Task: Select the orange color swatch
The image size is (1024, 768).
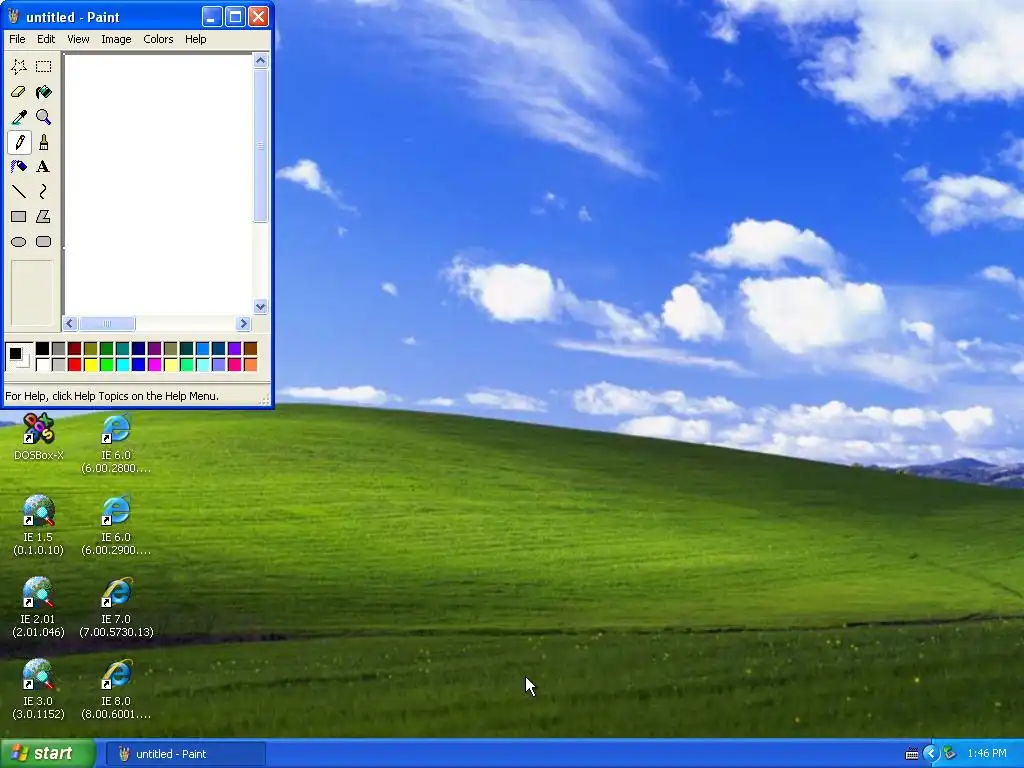Action: pyautogui.click(x=251, y=364)
